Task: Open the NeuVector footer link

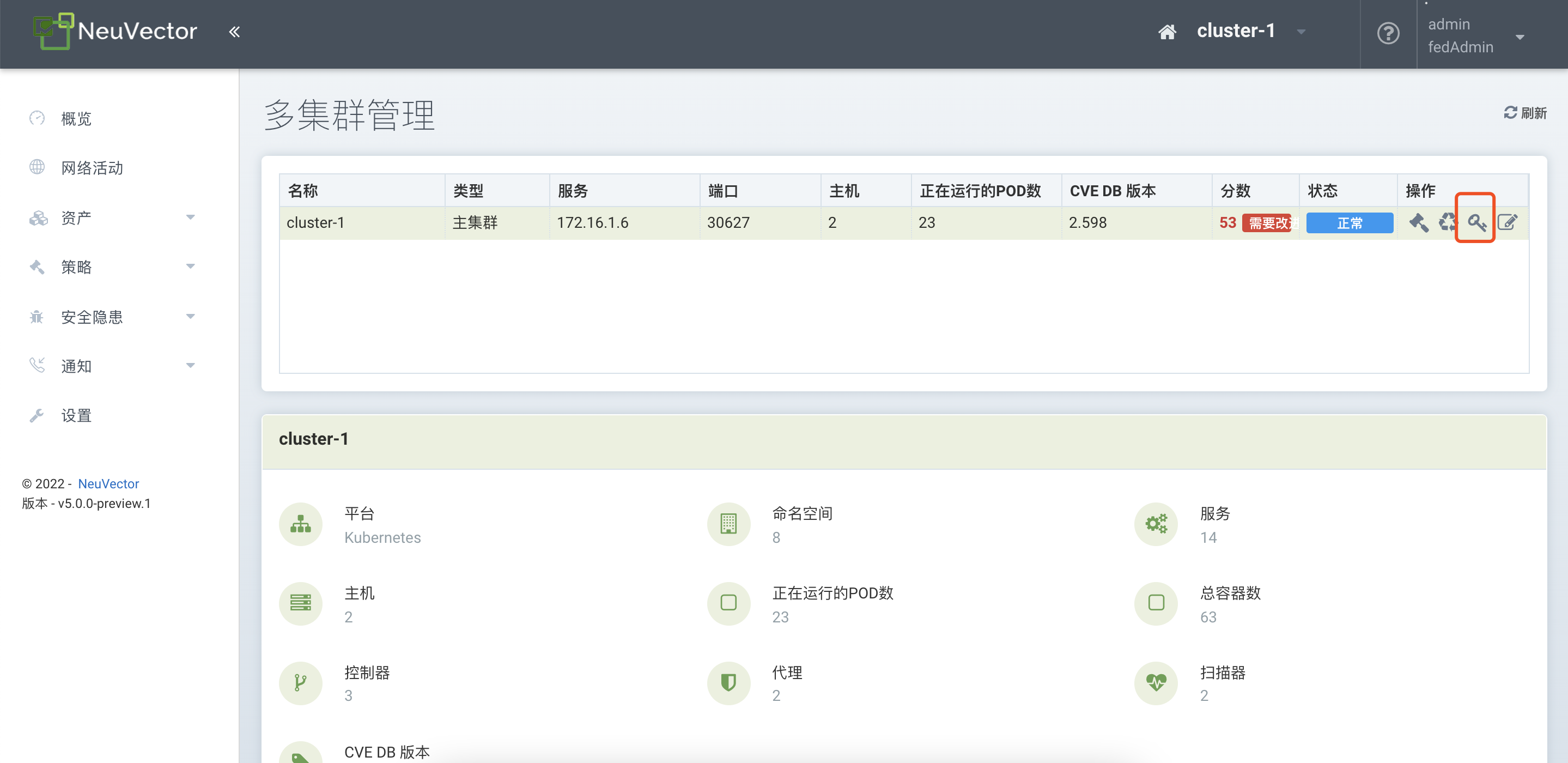Action: point(108,483)
